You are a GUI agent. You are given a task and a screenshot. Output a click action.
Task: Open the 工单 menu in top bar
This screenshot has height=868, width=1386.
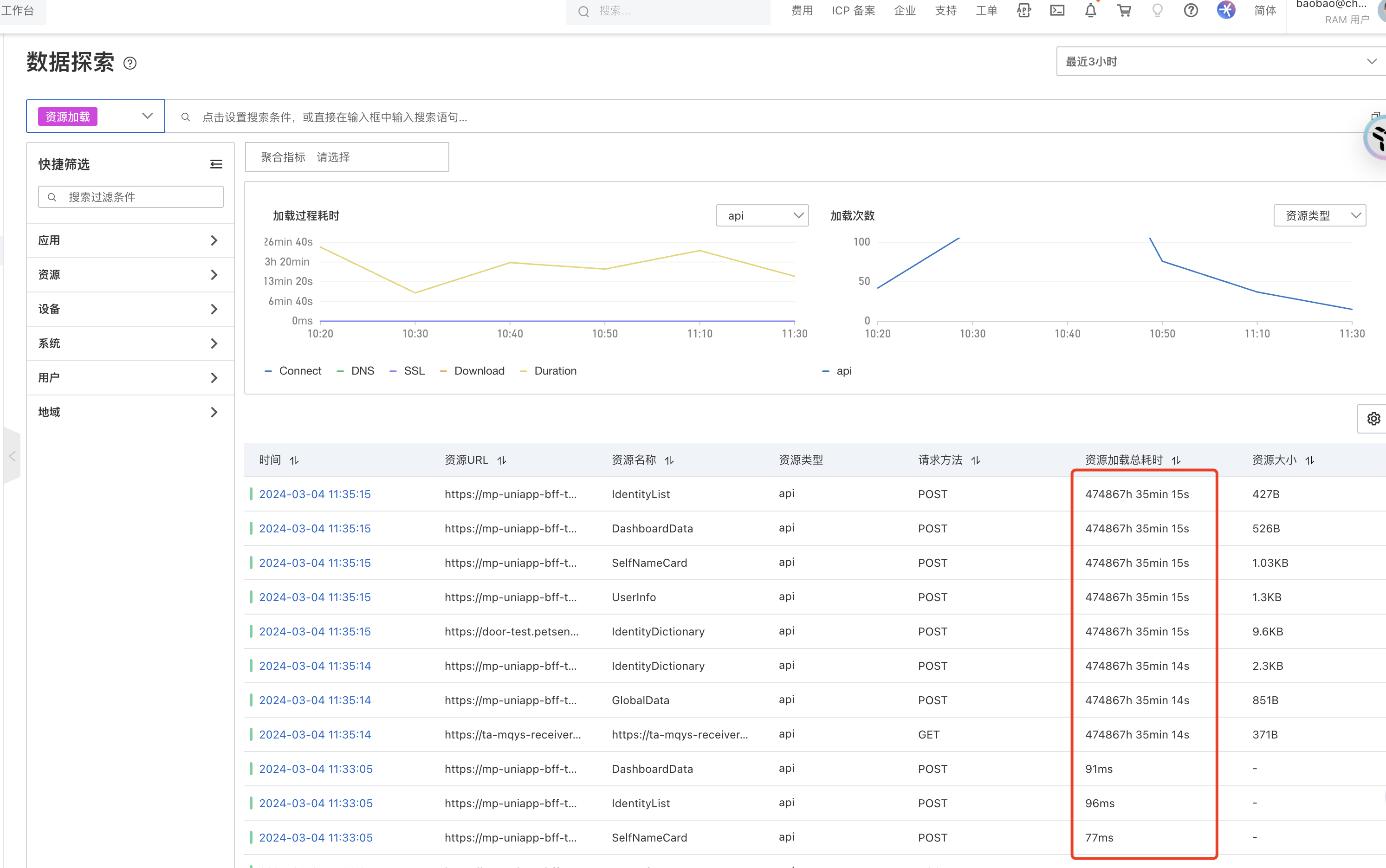(986, 10)
